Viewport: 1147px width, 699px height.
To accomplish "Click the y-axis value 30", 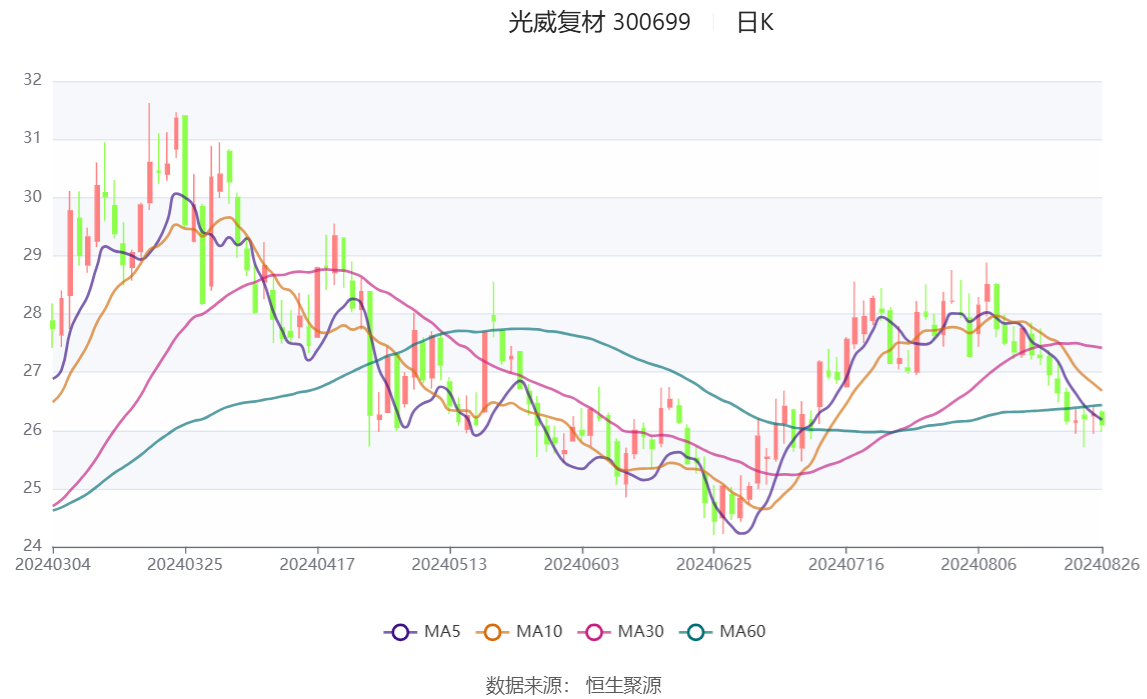I will [x=33, y=196].
